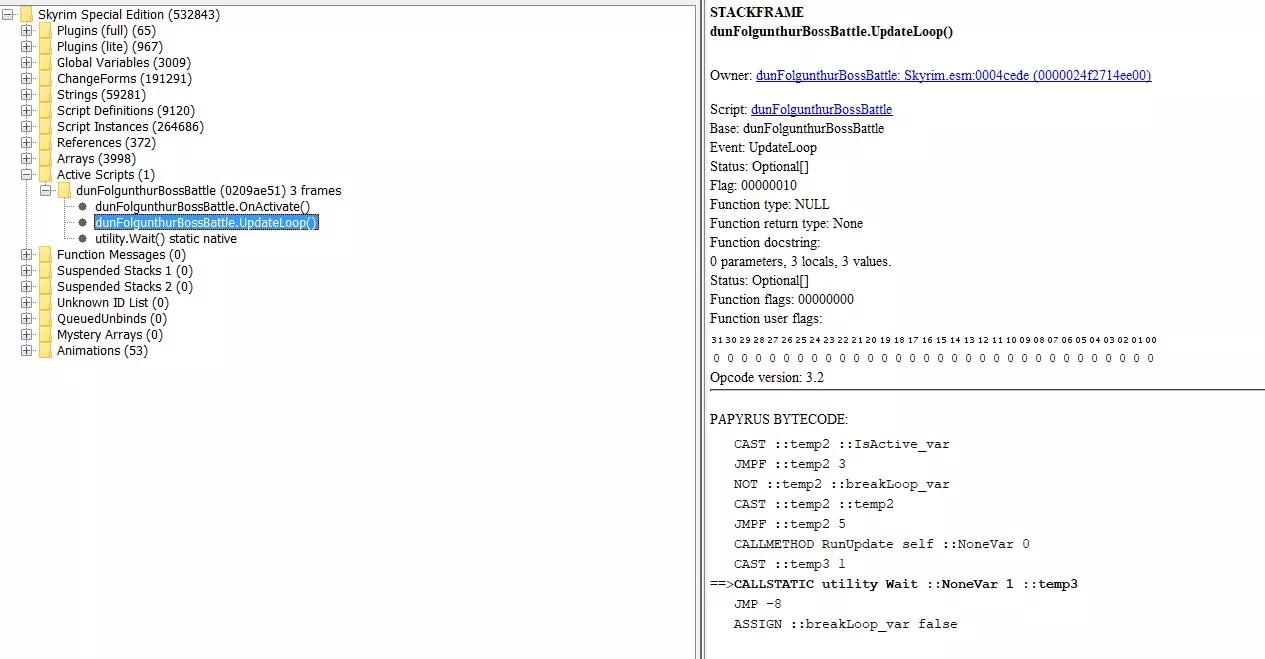Screen dimensions: 1265x659
Task: Collapse the Active Scripts (1) node
Action: point(27,175)
